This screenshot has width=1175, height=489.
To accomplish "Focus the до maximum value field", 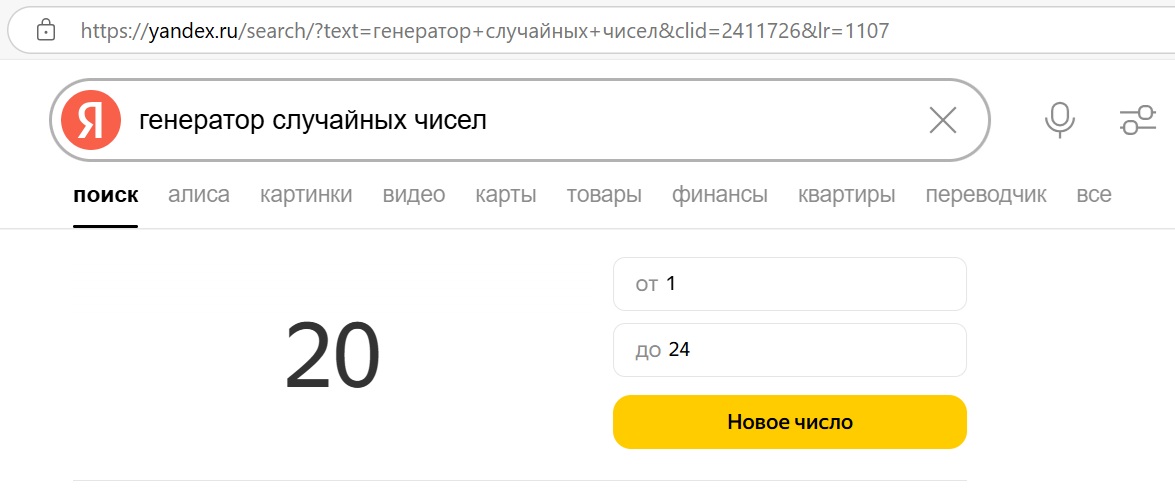I will [x=790, y=350].
